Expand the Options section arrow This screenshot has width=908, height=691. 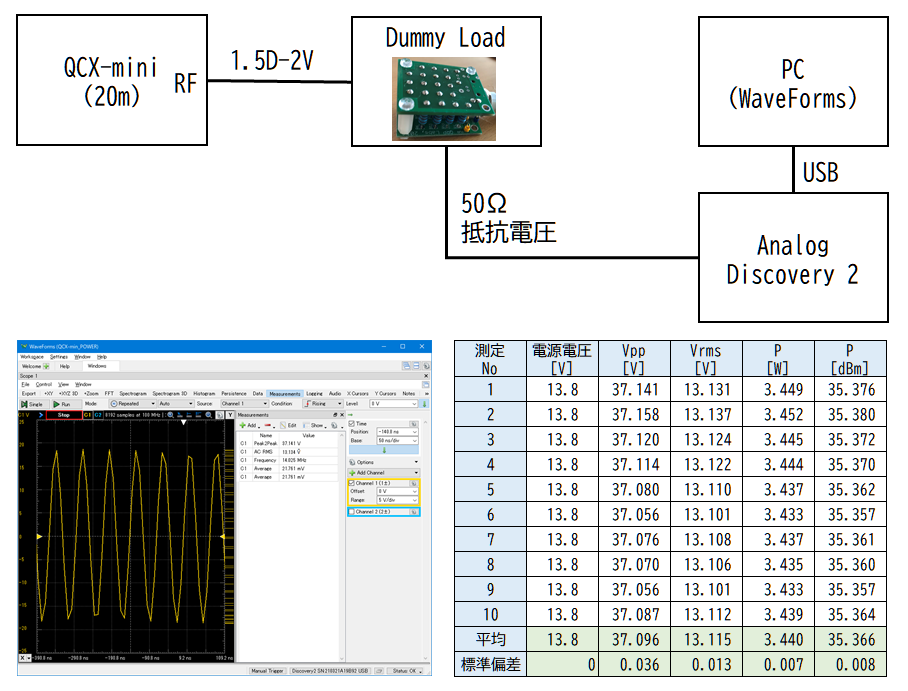[416, 462]
